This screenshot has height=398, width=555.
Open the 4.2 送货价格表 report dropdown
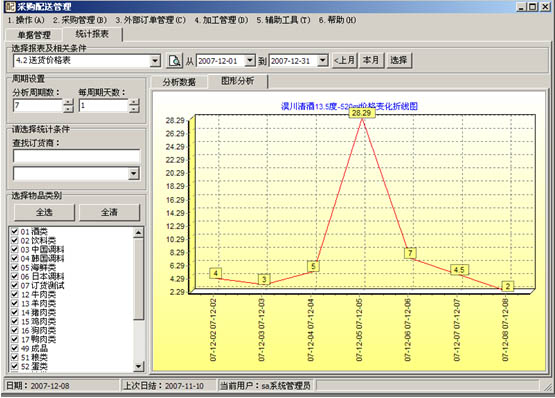155,61
